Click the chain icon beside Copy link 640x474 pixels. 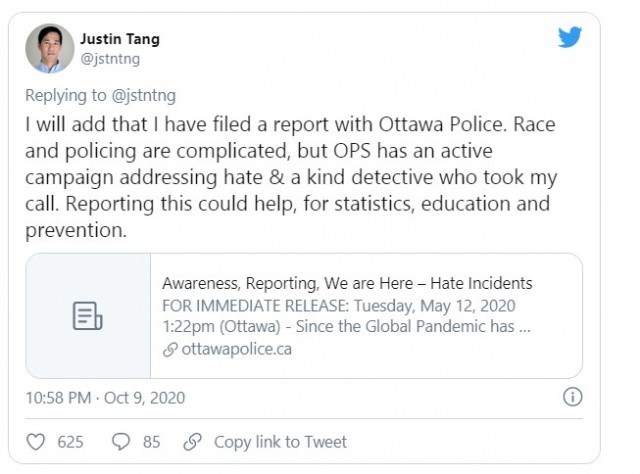192,442
